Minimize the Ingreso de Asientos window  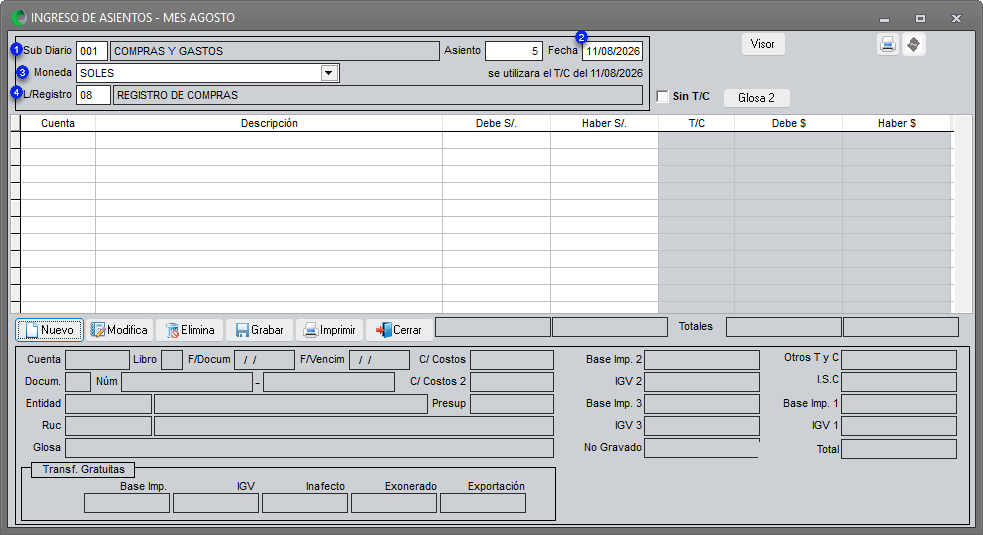(884, 19)
